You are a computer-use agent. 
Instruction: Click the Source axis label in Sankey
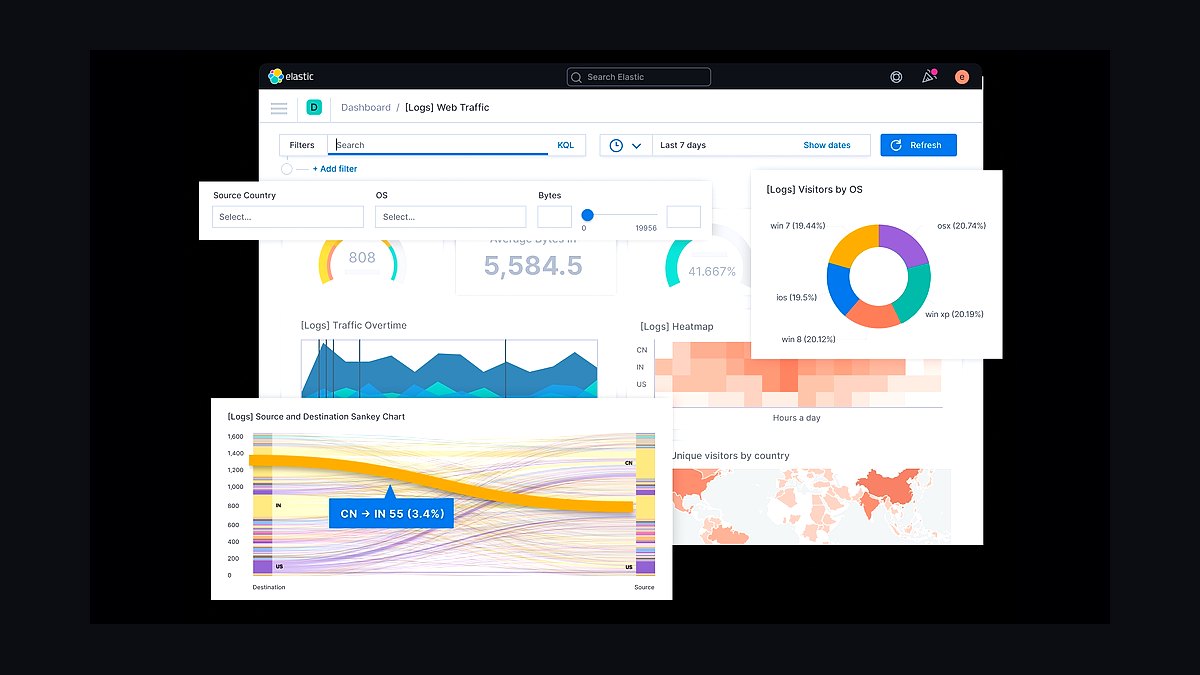tap(644, 587)
